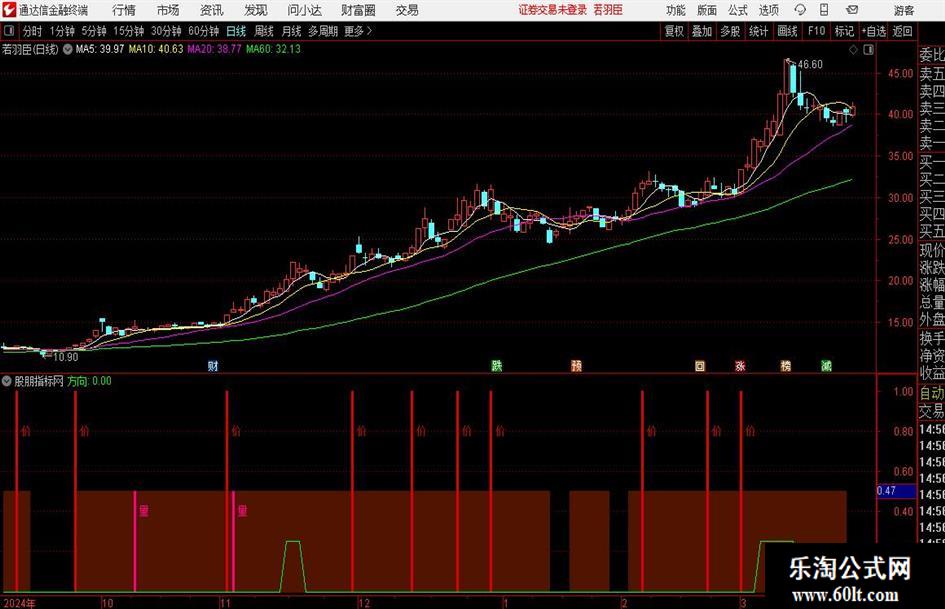Click the 方向: 0.00 indicator value
The image size is (945, 609).
coord(89,381)
